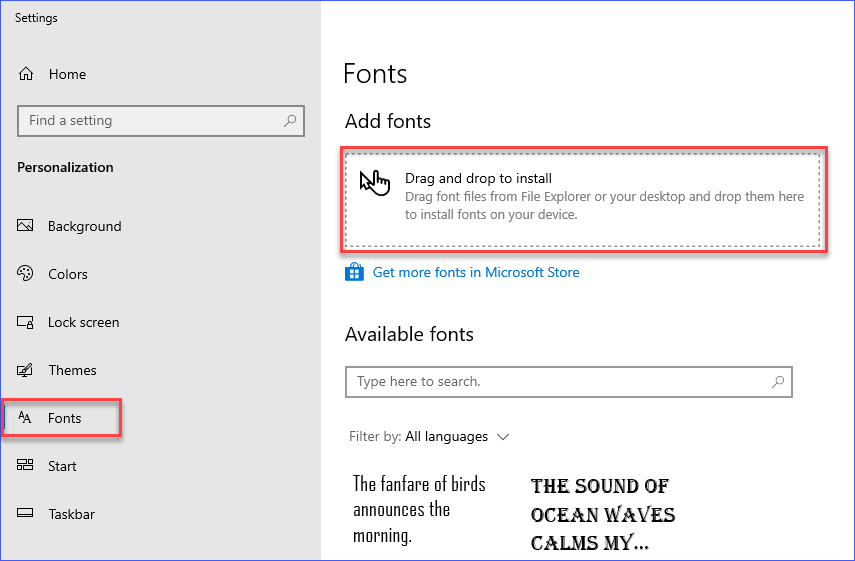Viewport: 855px width, 561px height.
Task: Click magnifier icon in Find a setting
Action: tap(290, 120)
